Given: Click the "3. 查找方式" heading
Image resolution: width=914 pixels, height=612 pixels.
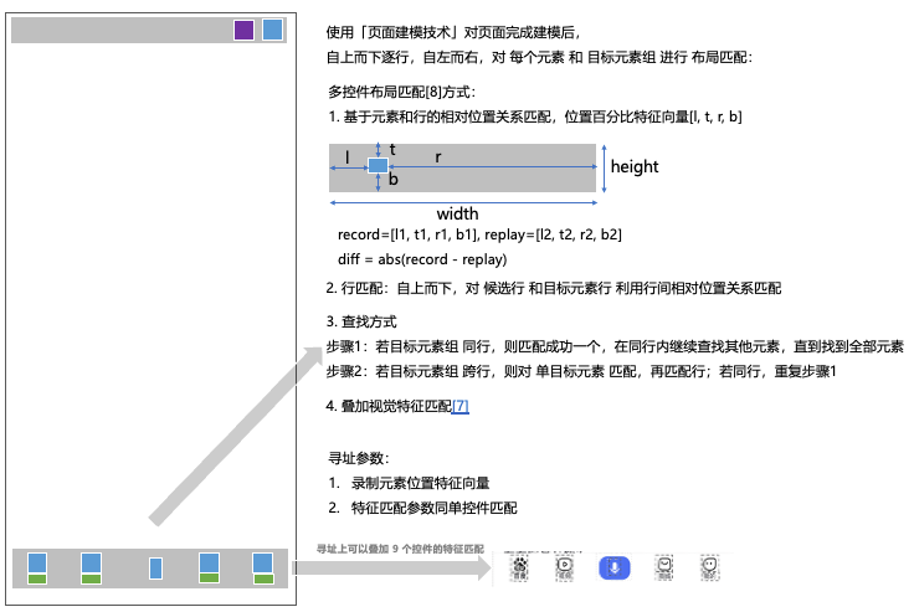Looking at the screenshot, I should point(361,322).
